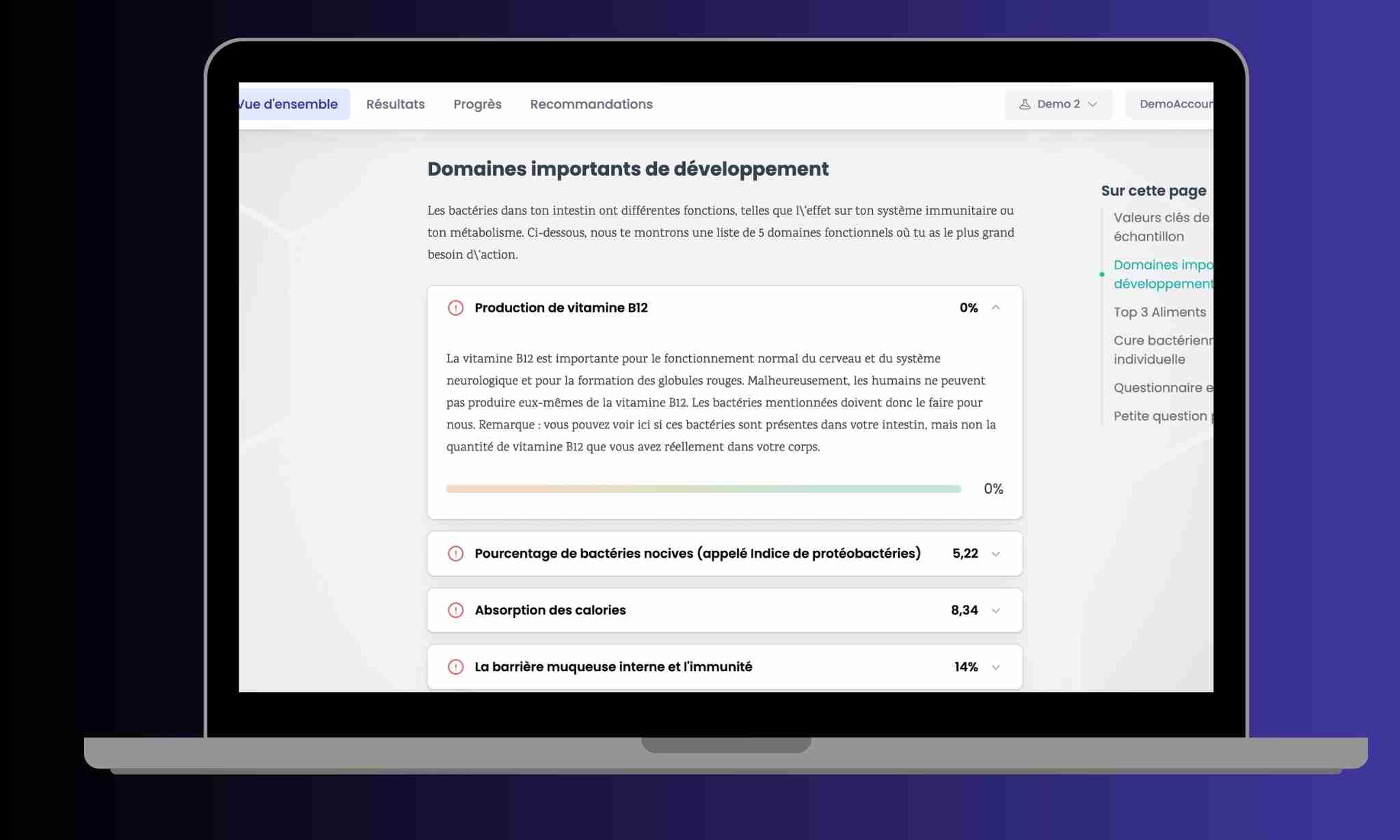
Task: Open the Questionnaire link in sidebar
Action: coord(1163,388)
